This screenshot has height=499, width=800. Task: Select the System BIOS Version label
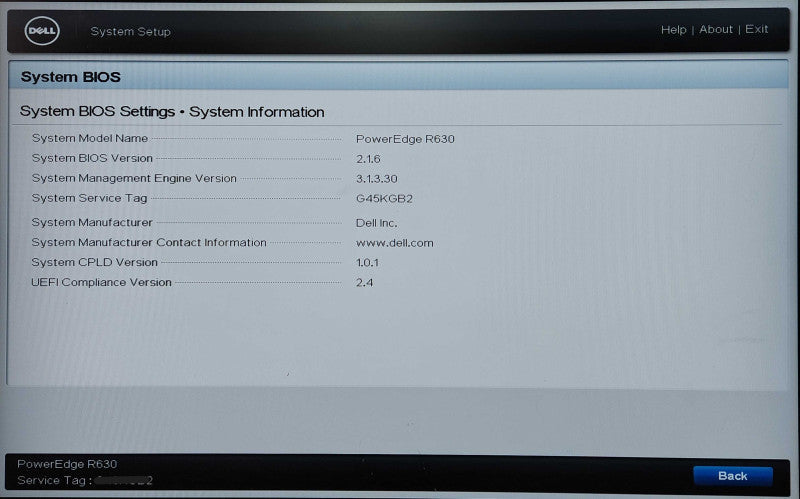coord(92,158)
